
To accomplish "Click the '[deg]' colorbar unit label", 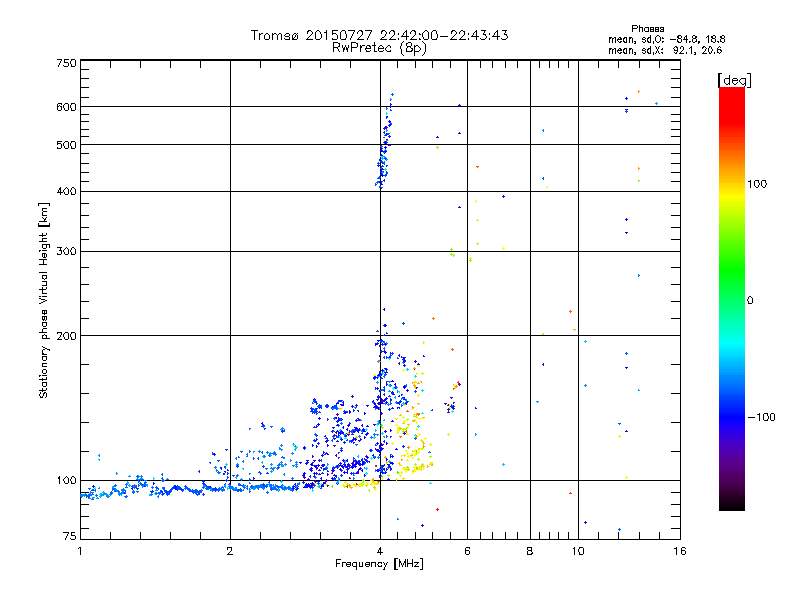I will [734, 80].
